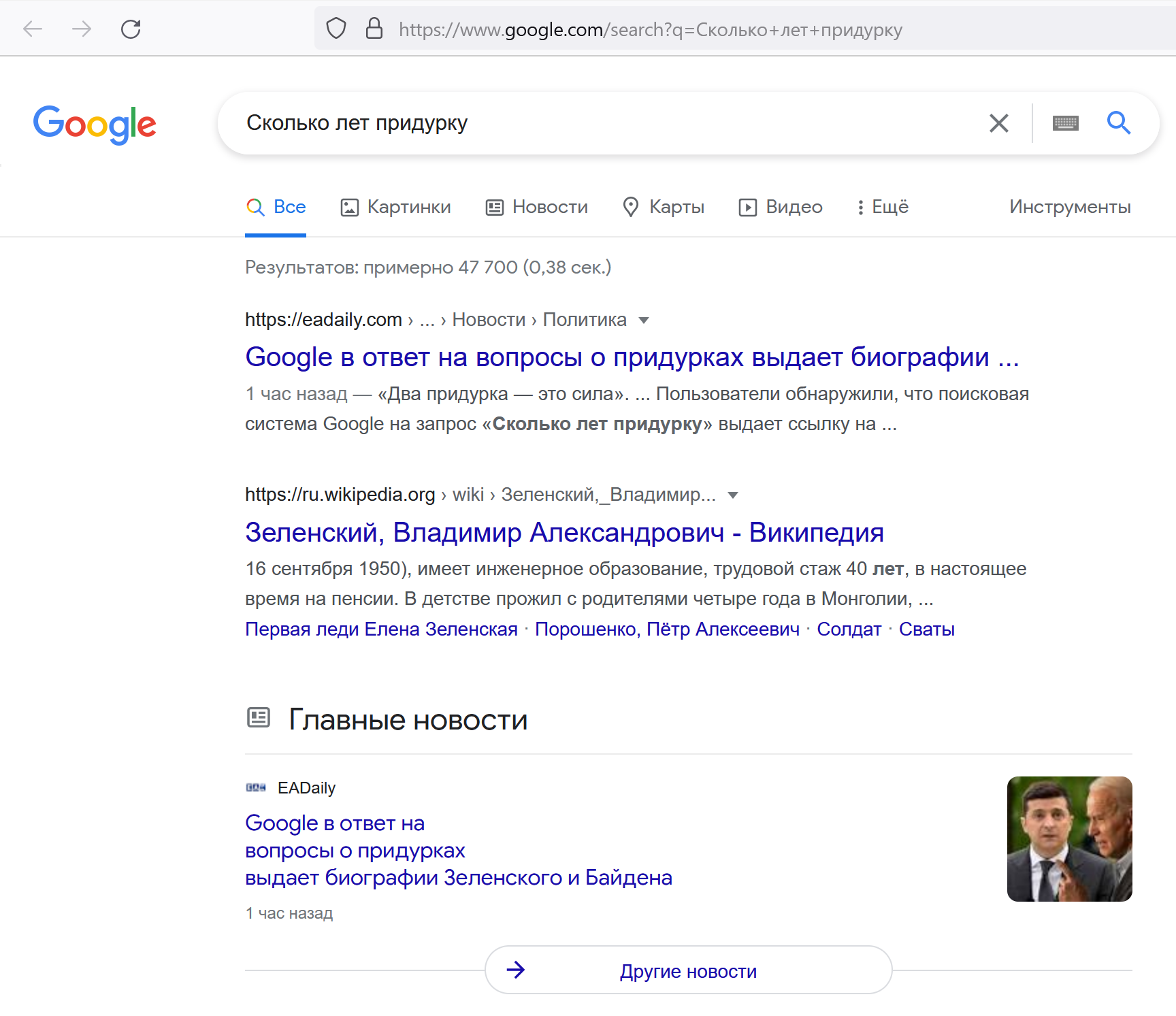Open the Видео tab
The image size is (1176, 1016).
click(781, 207)
